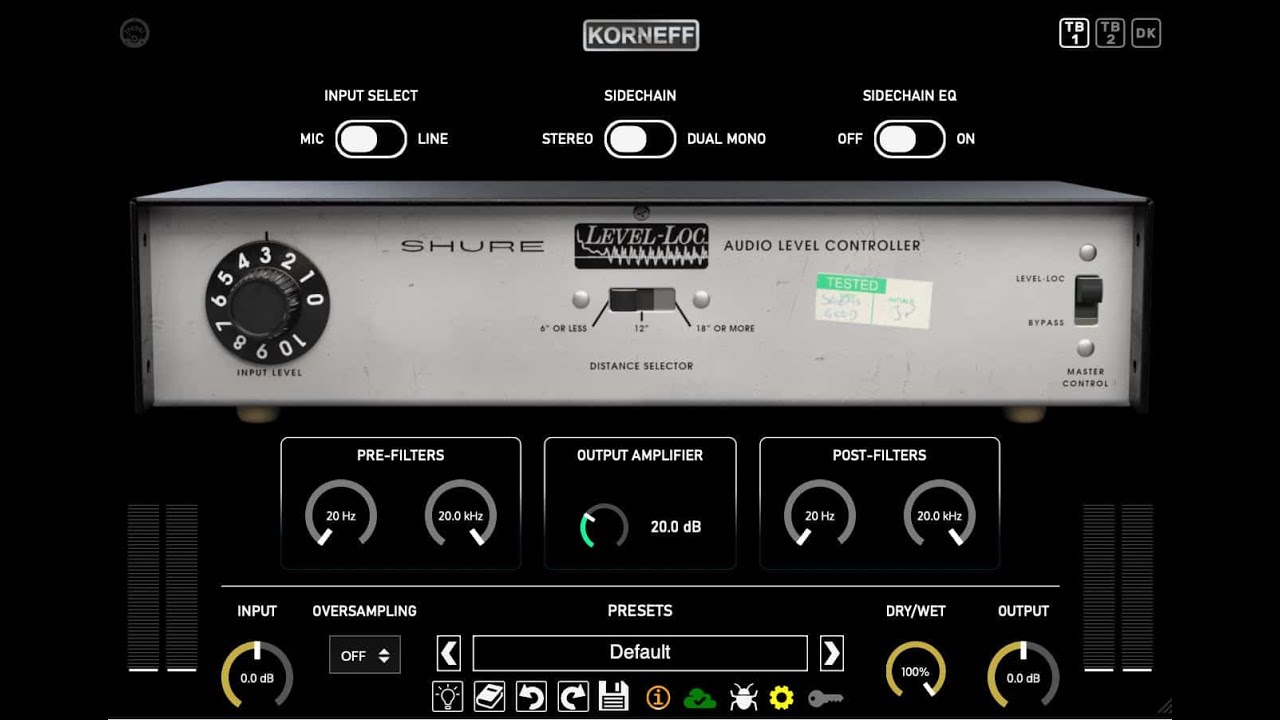The image size is (1280, 720).
Task: Open the manual book icon
Action: pos(489,696)
